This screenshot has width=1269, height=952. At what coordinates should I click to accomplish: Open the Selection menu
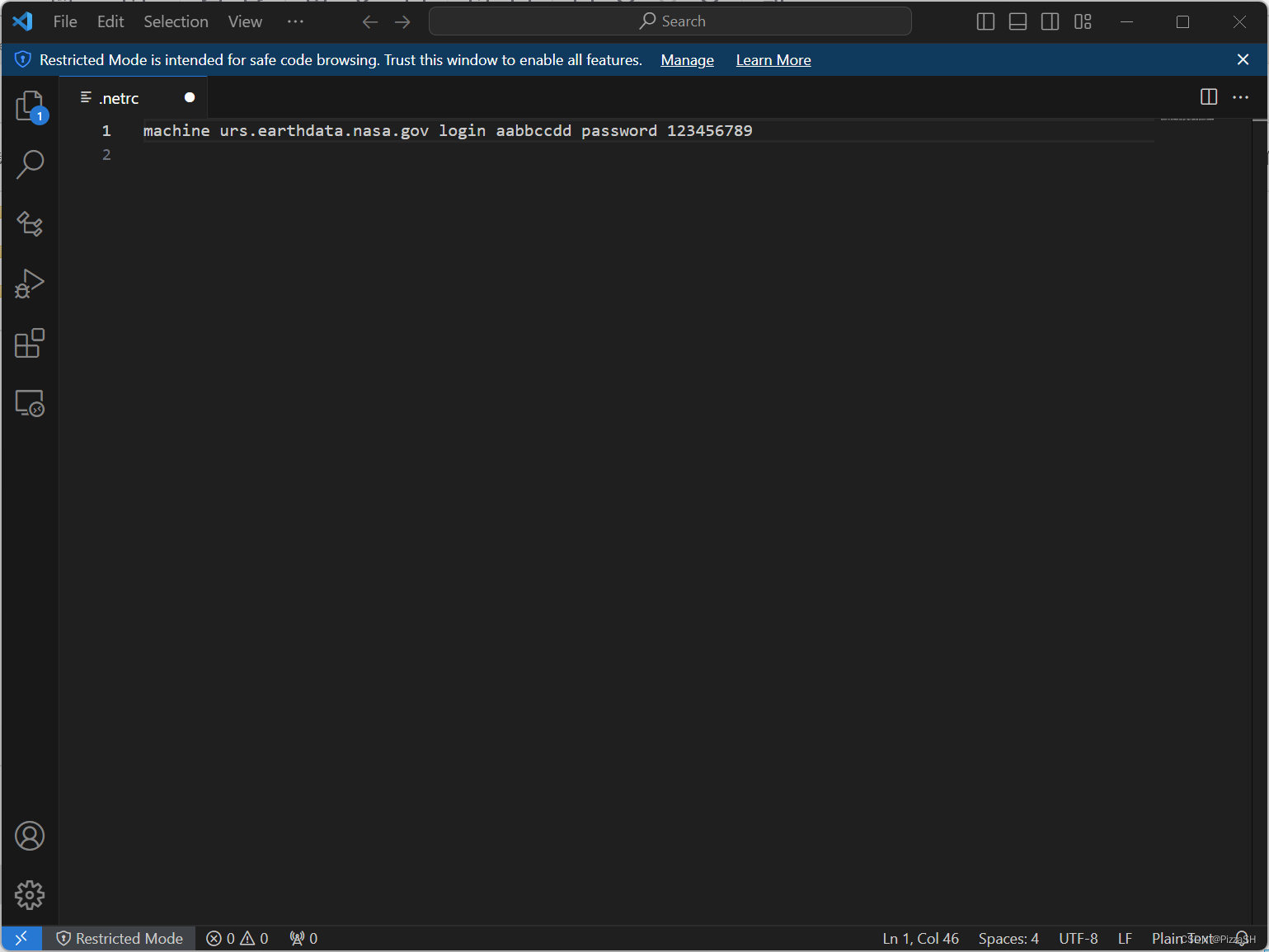click(176, 21)
